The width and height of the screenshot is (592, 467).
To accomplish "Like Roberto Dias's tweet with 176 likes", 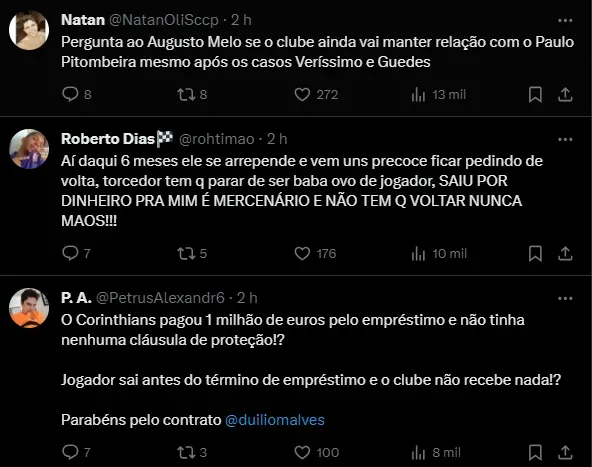I will 302,253.
